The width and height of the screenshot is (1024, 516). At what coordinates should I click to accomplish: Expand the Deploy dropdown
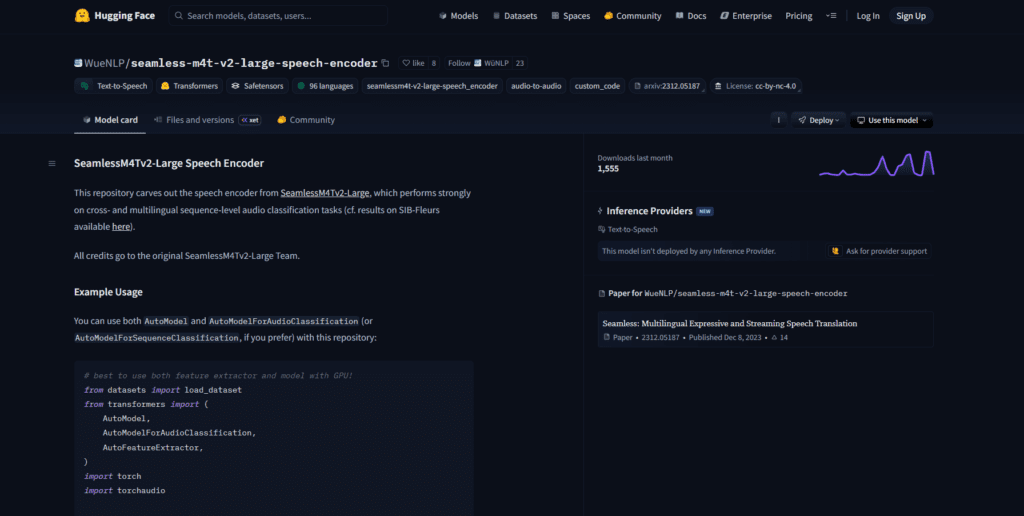[818, 120]
